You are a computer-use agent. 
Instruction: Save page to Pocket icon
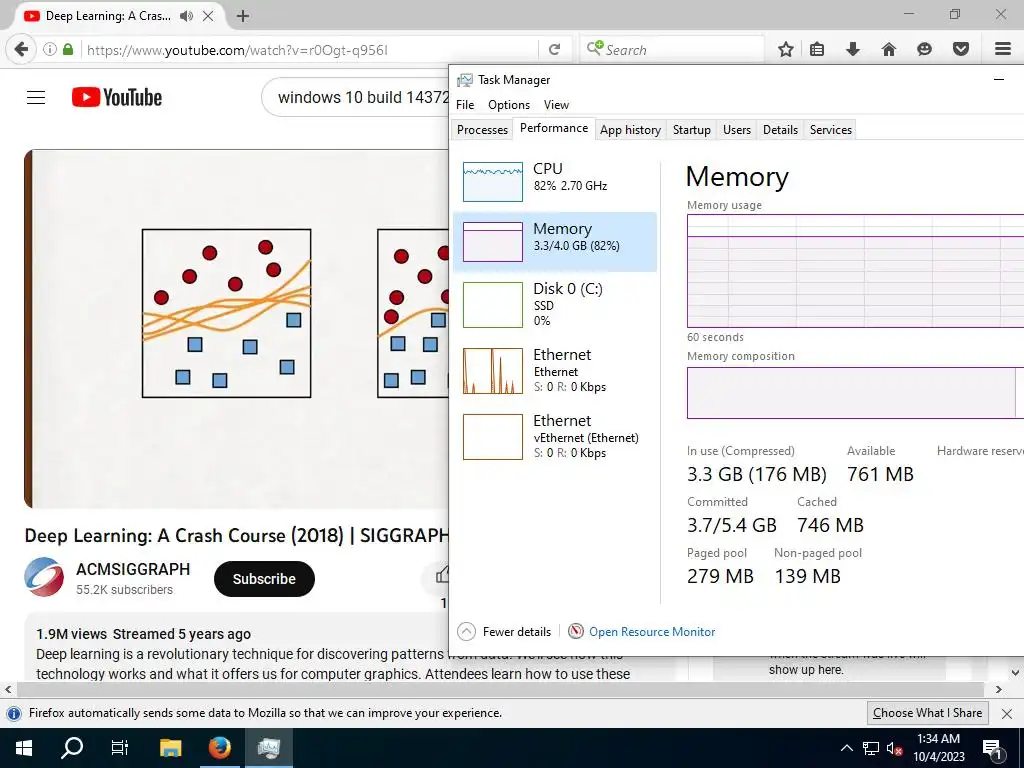point(960,49)
